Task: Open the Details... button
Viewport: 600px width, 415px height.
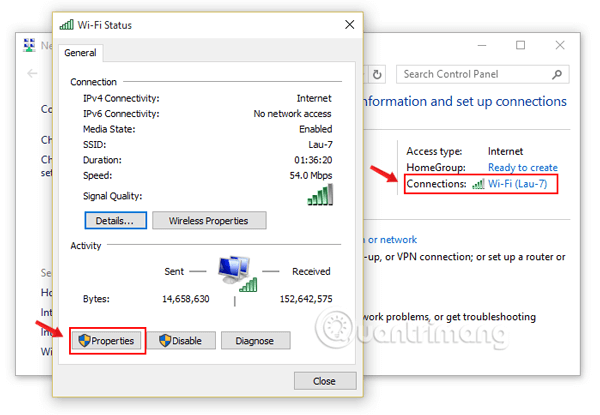Action: (x=115, y=220)
